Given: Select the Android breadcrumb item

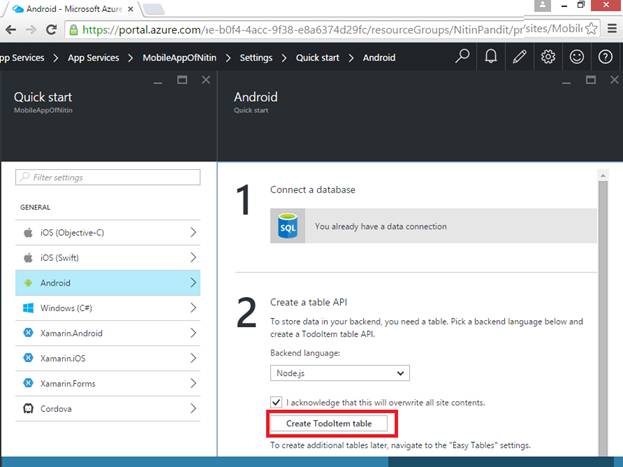Looking at the screenshot, I should [x=379, y=58].
